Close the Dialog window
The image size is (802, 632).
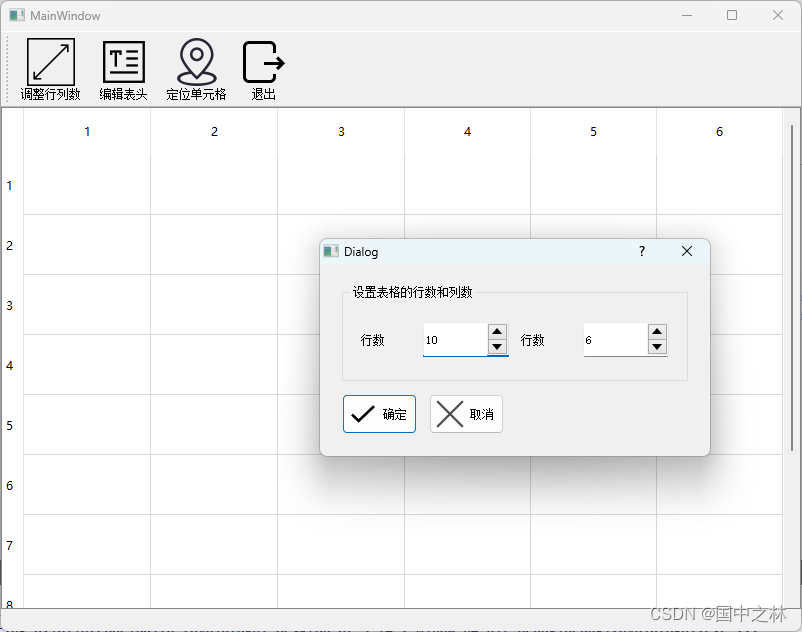click(687, 251)
